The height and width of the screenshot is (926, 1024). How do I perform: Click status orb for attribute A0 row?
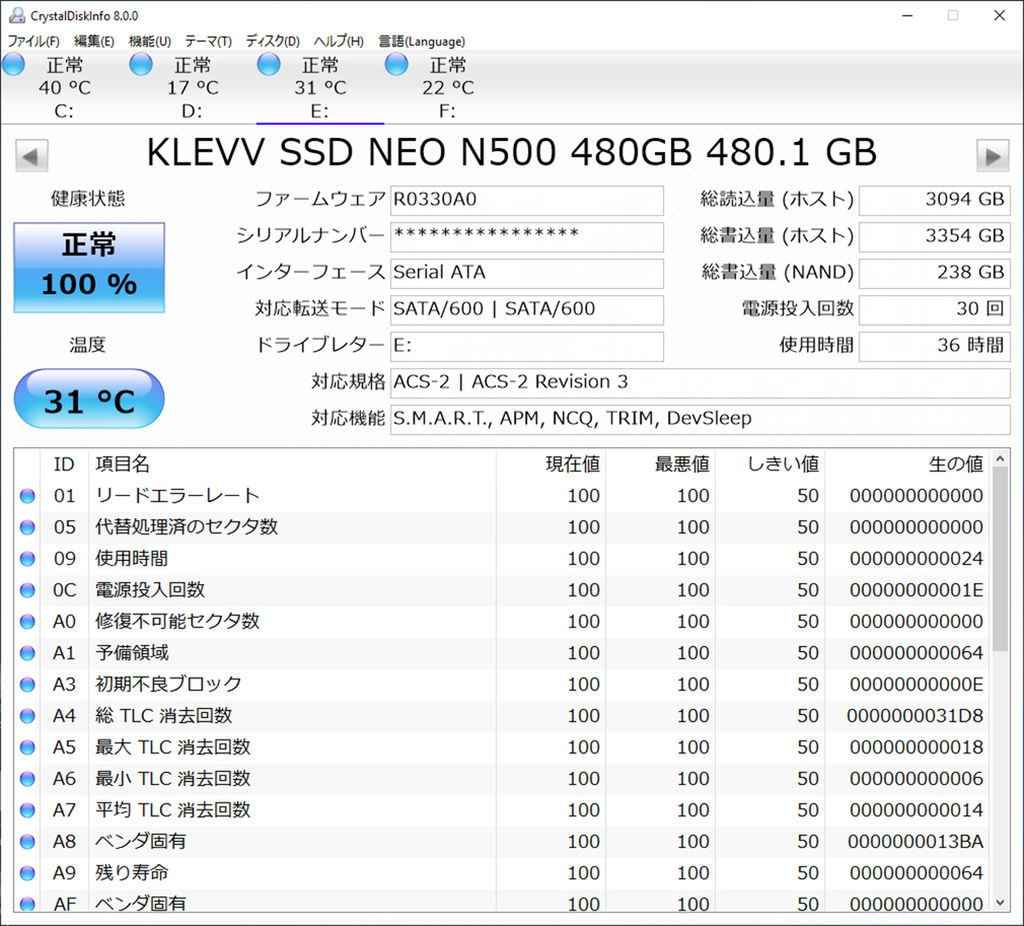coord(27,622)
